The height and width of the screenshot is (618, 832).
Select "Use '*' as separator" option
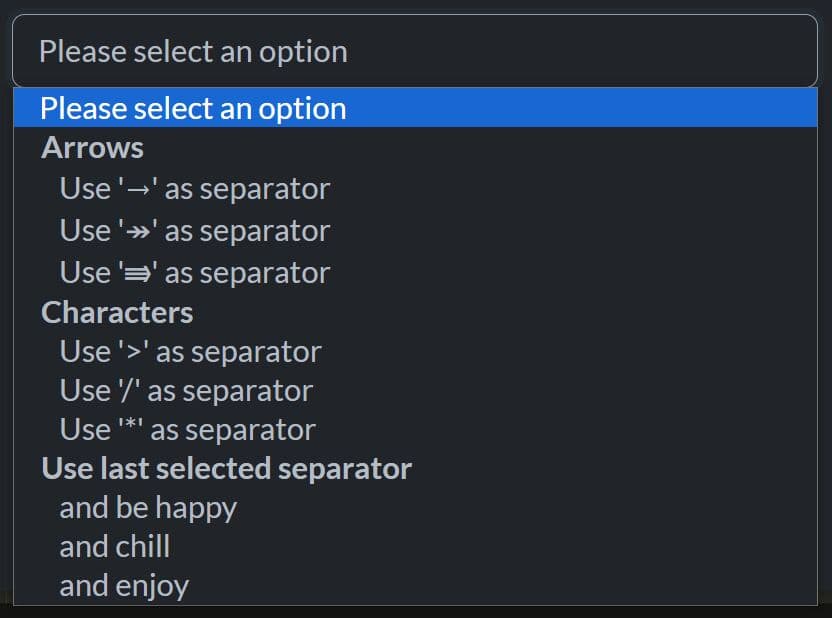[x=187, y=429]
